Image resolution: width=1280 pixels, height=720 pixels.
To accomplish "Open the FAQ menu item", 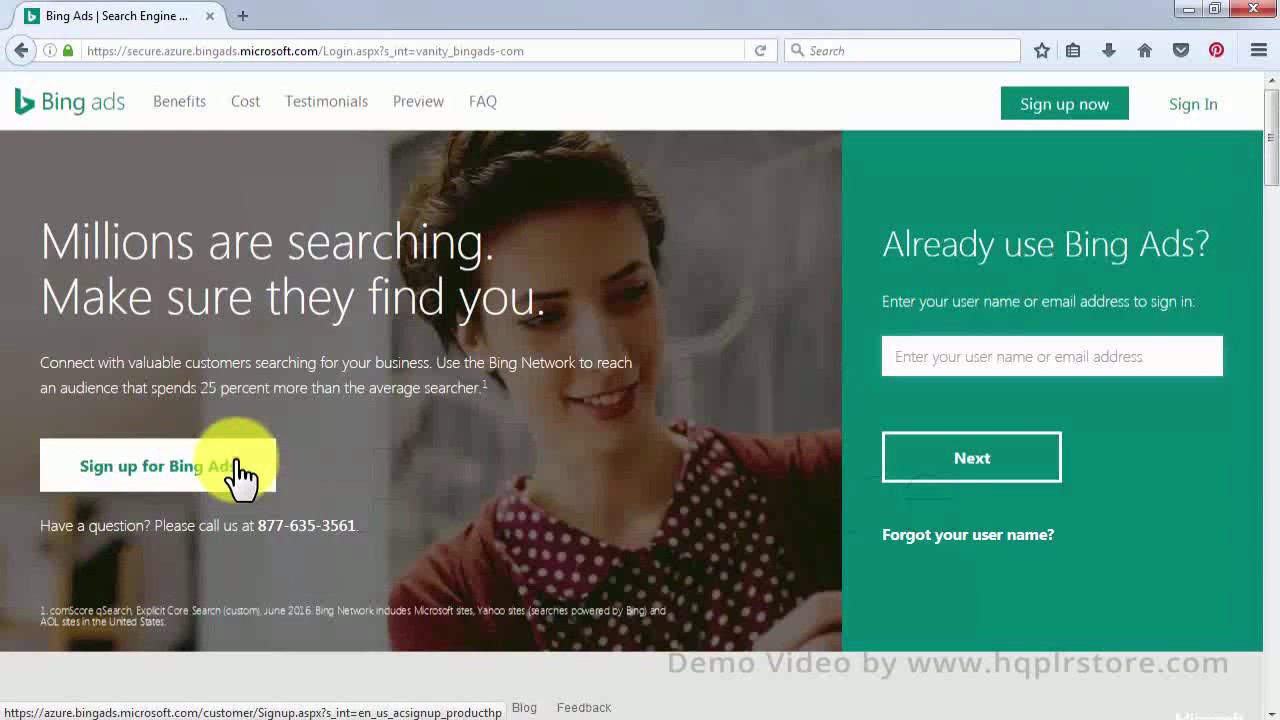I will pyautogui.click(x=483, y=102).
